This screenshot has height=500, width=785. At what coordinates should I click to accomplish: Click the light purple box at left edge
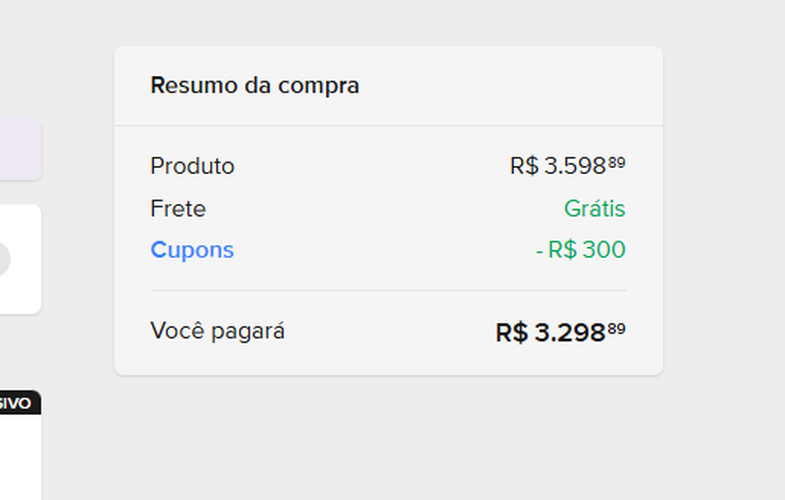[20, 149]
